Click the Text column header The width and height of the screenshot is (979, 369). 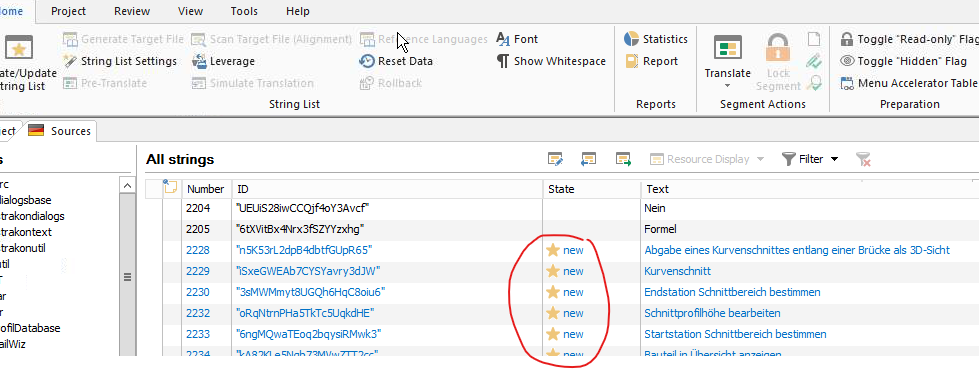810,189
